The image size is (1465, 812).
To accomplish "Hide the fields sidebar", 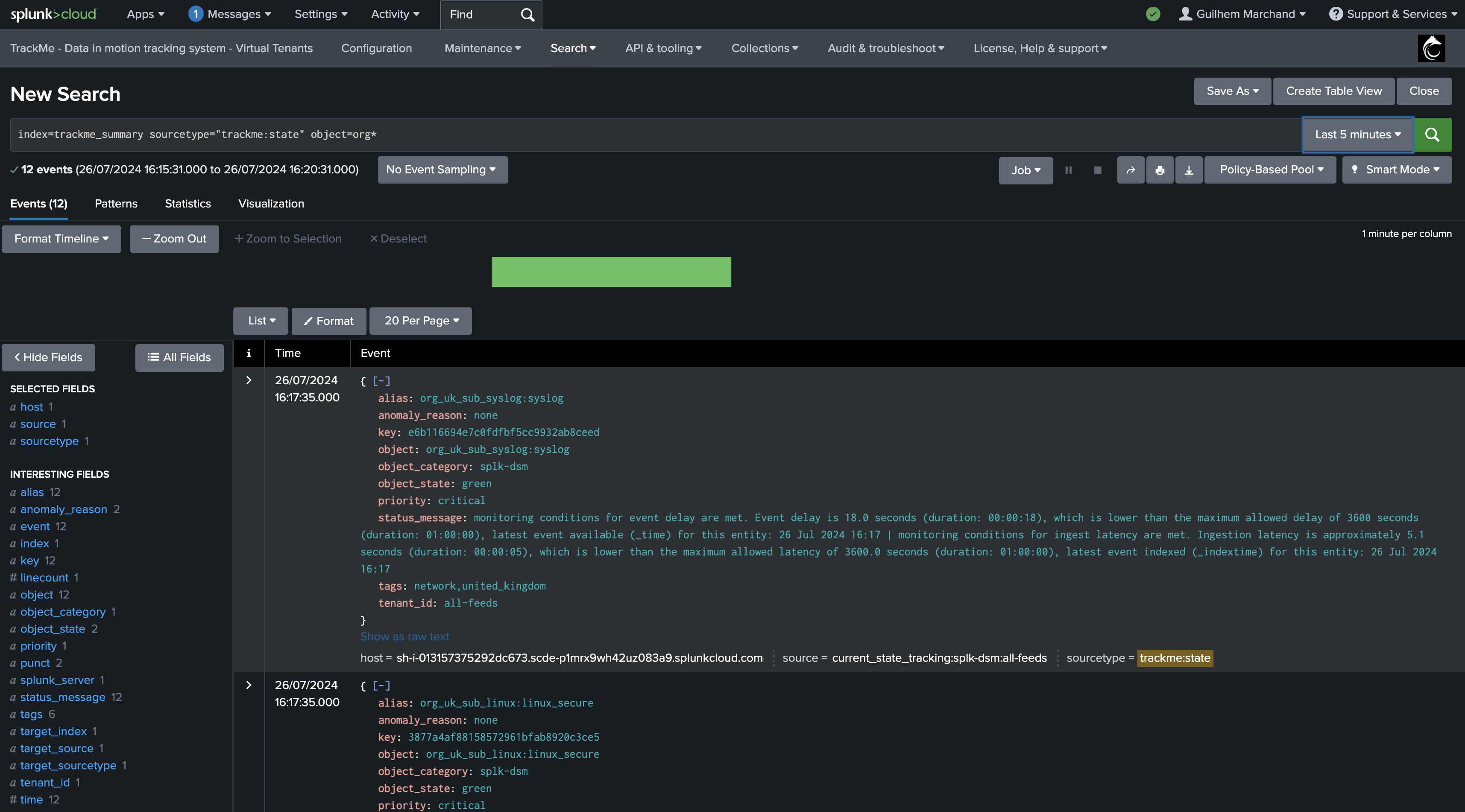I will pos(48,357).
